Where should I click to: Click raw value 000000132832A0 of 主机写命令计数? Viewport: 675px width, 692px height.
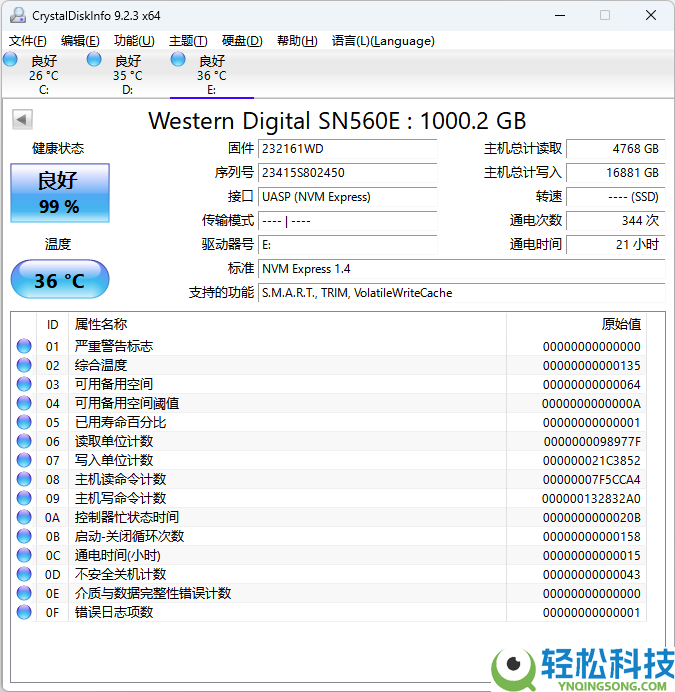pyautogui.click(x=591, y=498)
